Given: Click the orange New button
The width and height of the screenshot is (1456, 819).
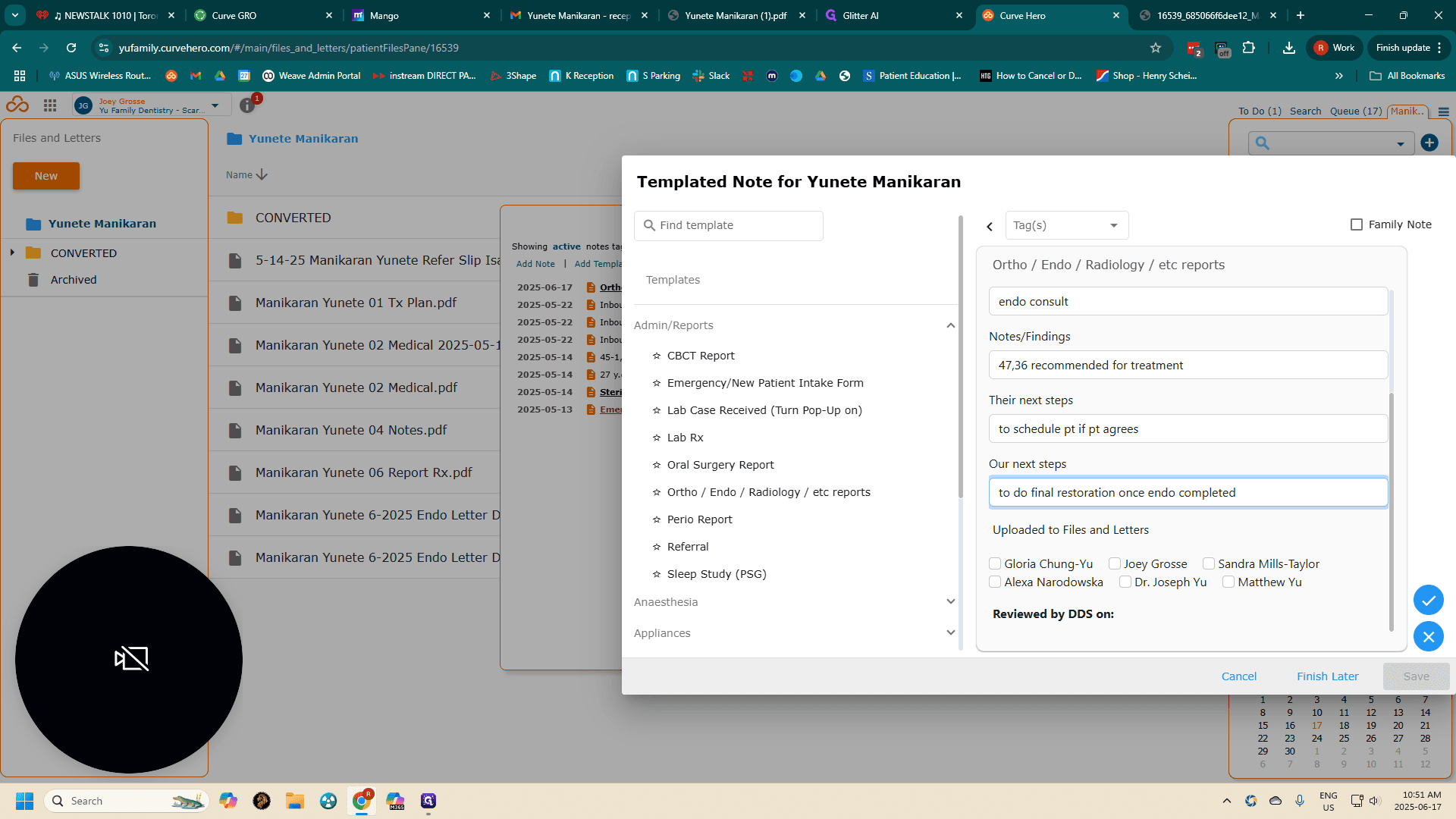Looking at the screenshot, I should [46, 176].
